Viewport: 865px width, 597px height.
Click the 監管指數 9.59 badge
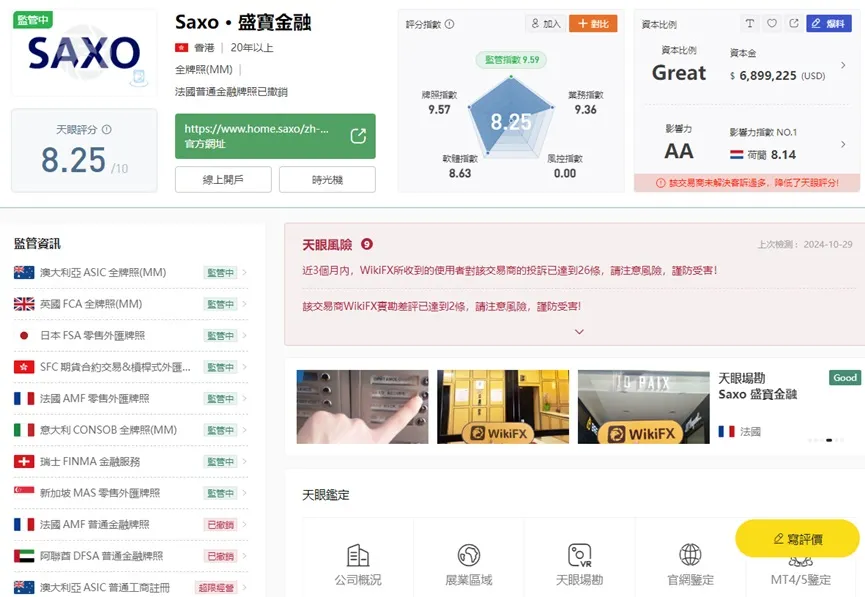(x=511, y=60)
